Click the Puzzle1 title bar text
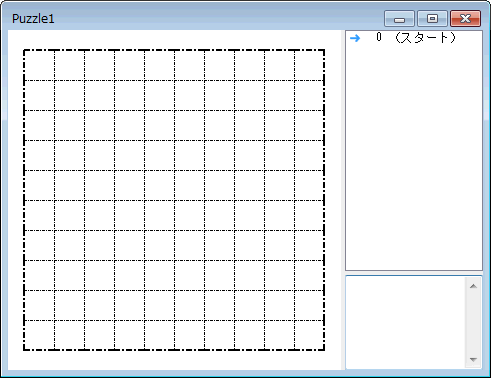 pyautogui.click(x=33, y=19)
